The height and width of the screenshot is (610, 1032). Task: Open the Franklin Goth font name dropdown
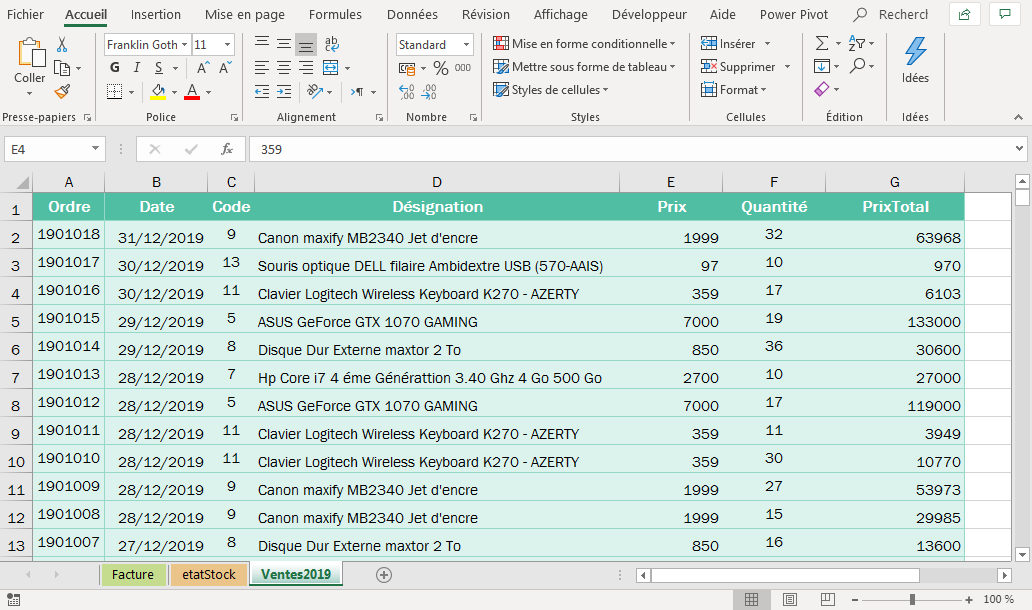(x=184, y=44)
